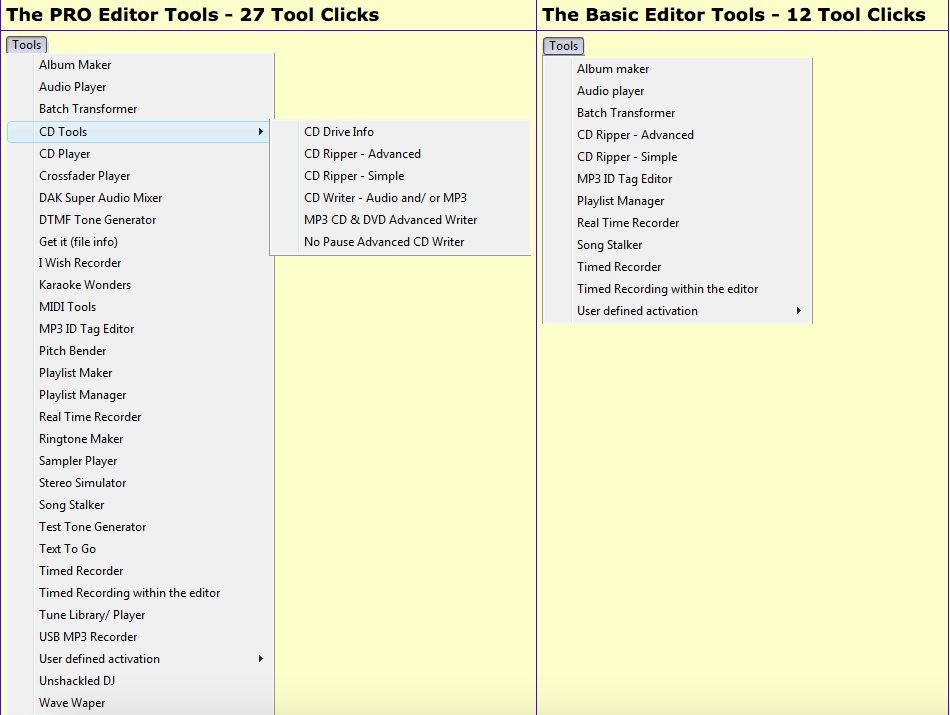Choose Get it (file info)
This screenshot has height=715, width=950.
pos(78,242)
